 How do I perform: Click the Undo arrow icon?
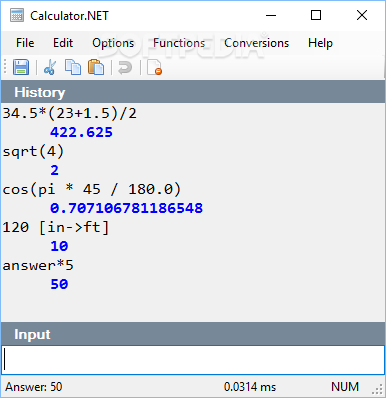[x=125, y=67]
